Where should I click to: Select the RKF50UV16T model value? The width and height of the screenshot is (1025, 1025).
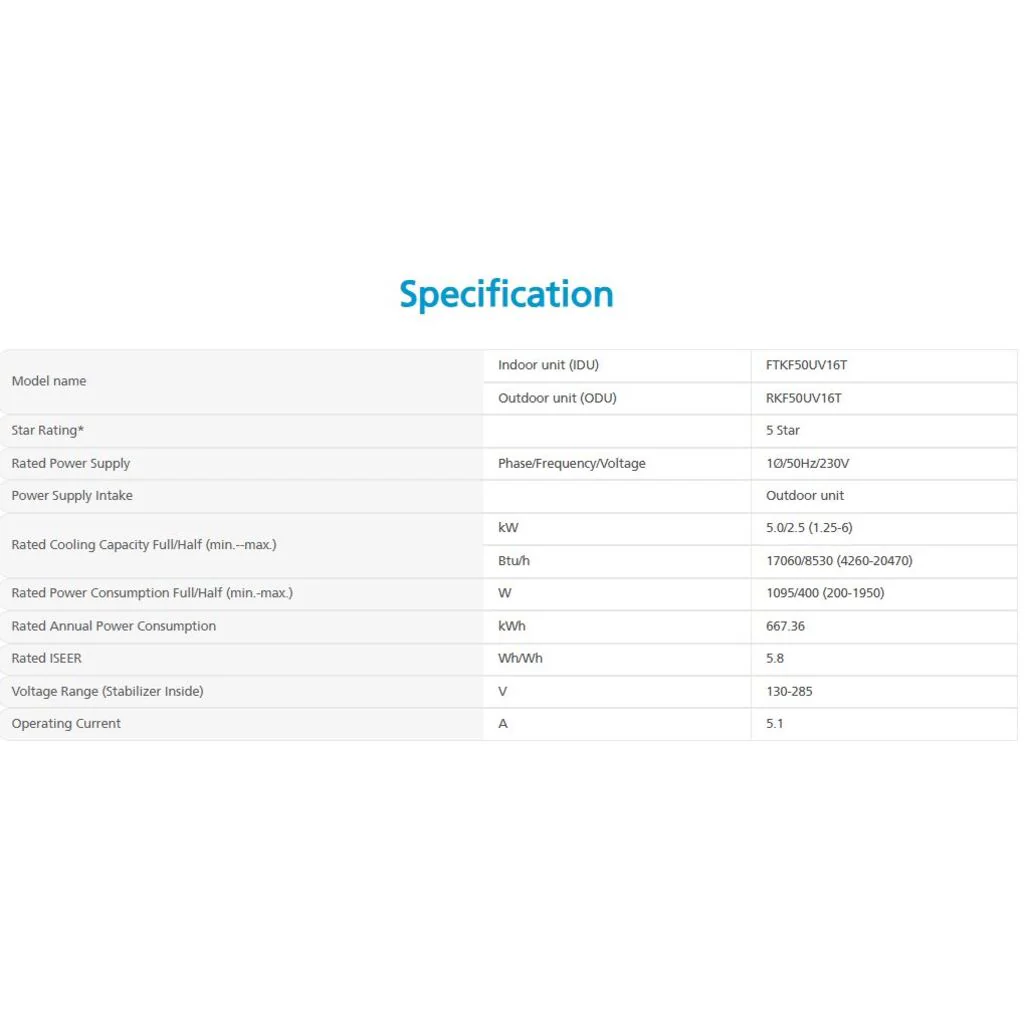coord(803,398)
